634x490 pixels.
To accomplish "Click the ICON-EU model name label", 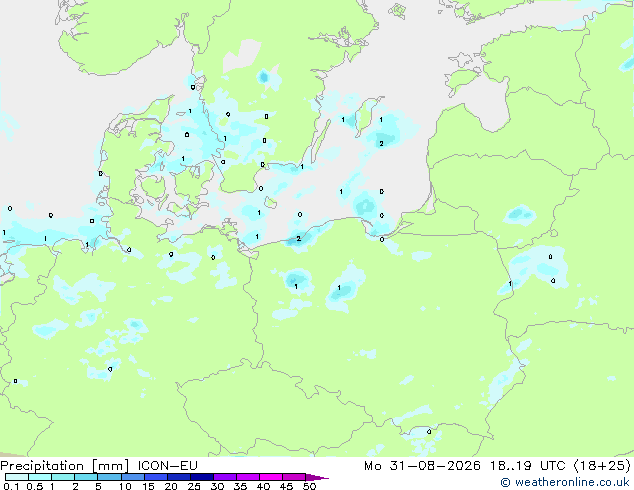I will pyautogui.click(x=167, y=466).
